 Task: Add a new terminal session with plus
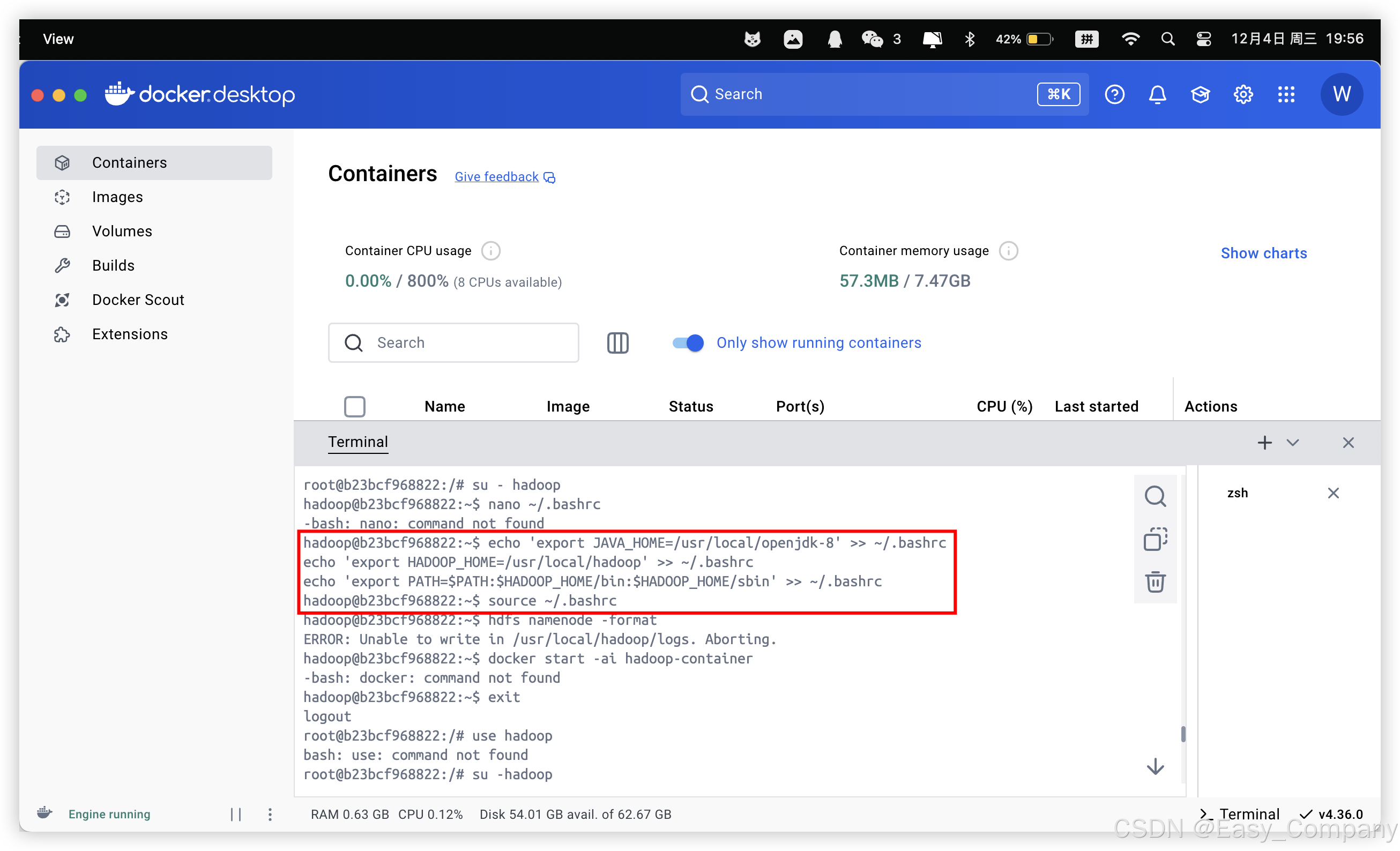(x=1264, y=443)
